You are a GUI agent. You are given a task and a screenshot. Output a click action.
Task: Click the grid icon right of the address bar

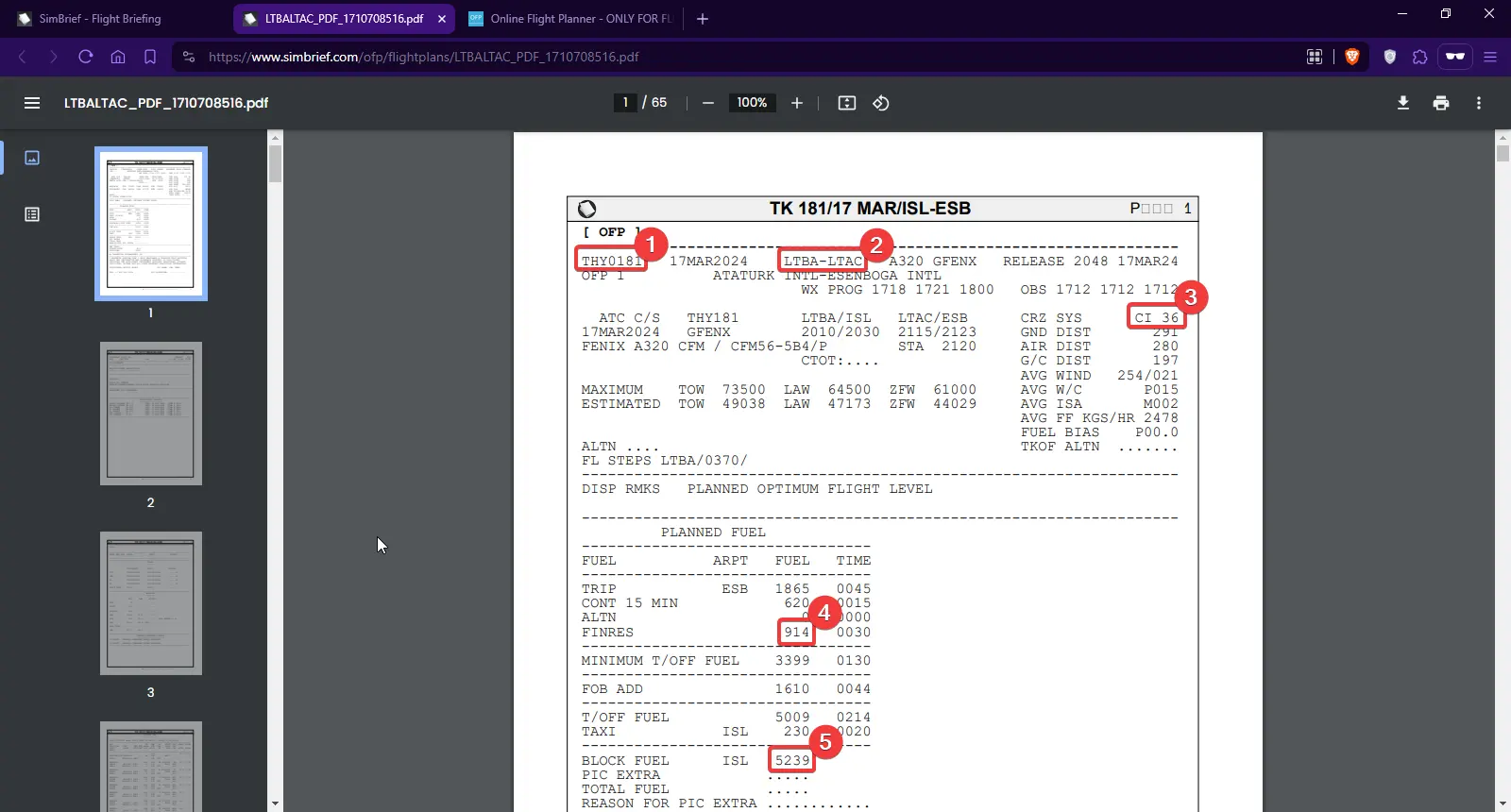[1314, 57]
